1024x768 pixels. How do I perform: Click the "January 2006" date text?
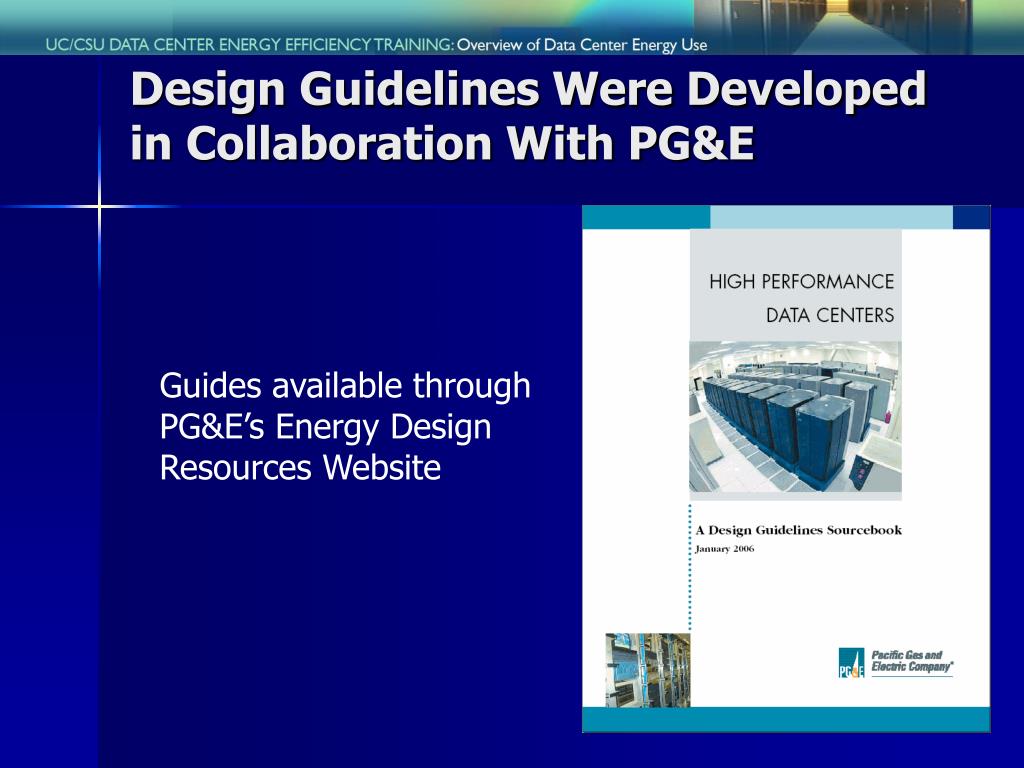(x=724, y=549)
